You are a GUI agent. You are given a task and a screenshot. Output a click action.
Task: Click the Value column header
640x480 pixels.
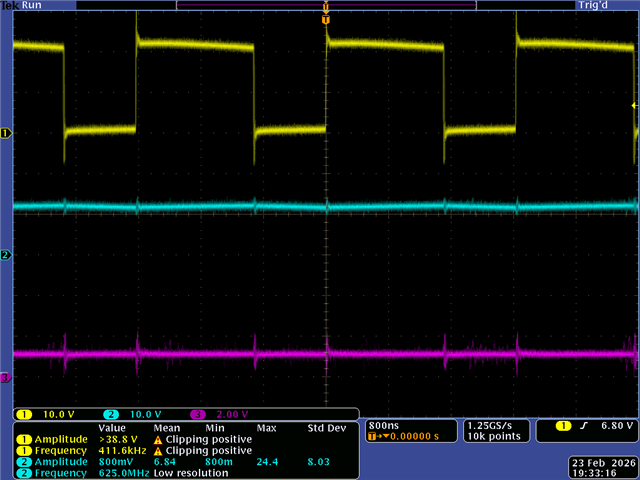click(112, 428)
